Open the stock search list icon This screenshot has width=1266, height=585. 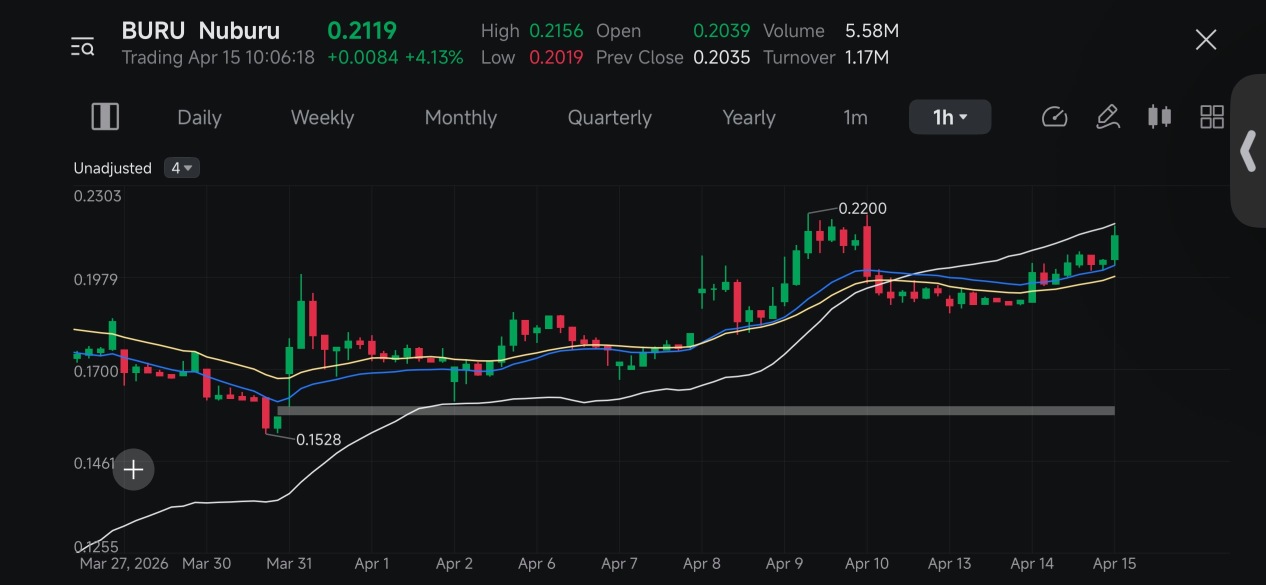[82, 46]
